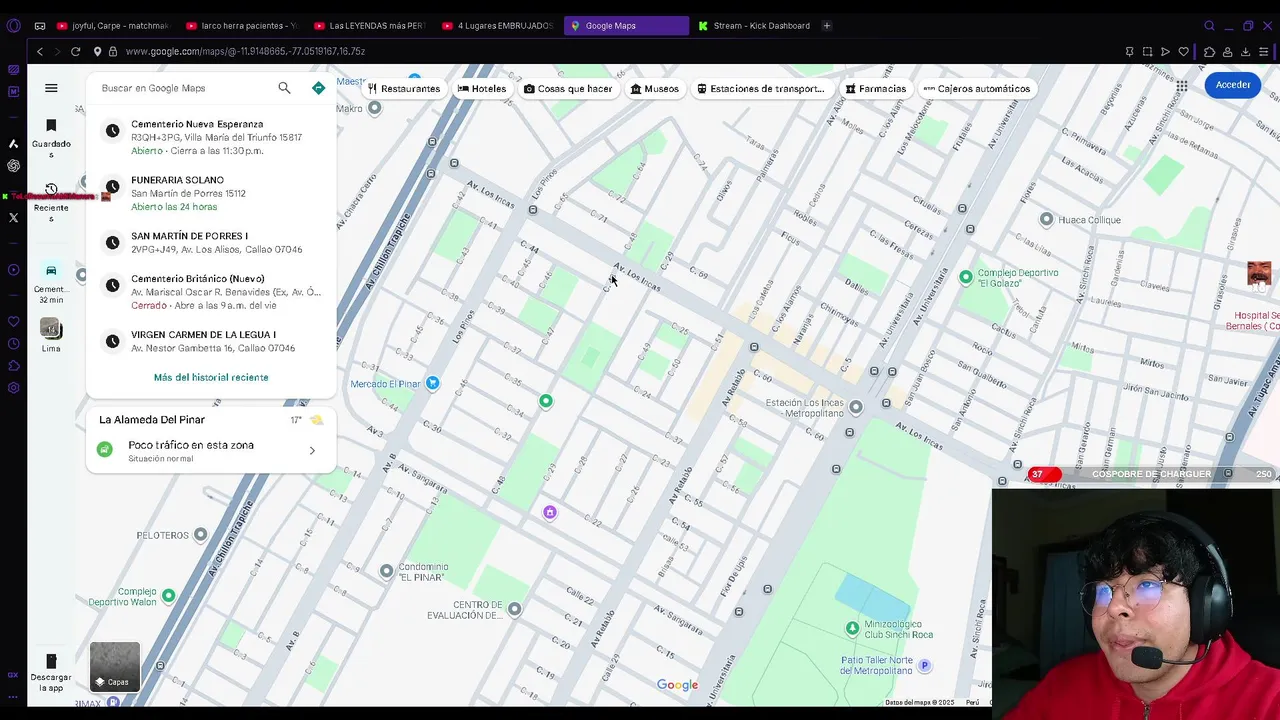The image size is (1280, 720).
Task: Click Estación Los Incas Metropolitano marker
Action: point(855,407)
